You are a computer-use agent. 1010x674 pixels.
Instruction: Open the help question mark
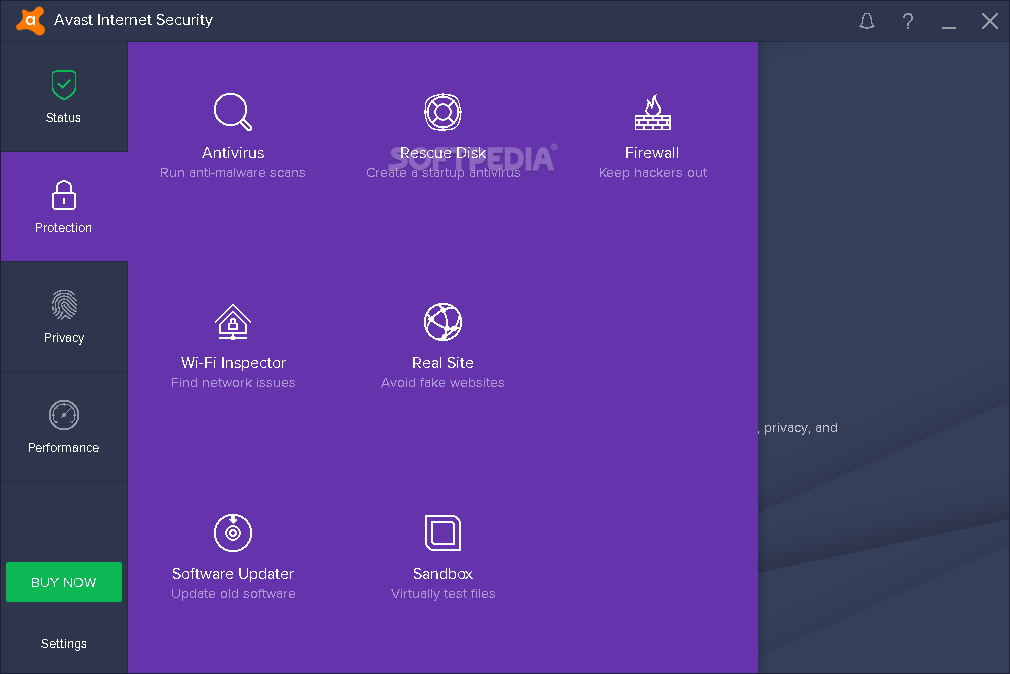coord(908,21)
